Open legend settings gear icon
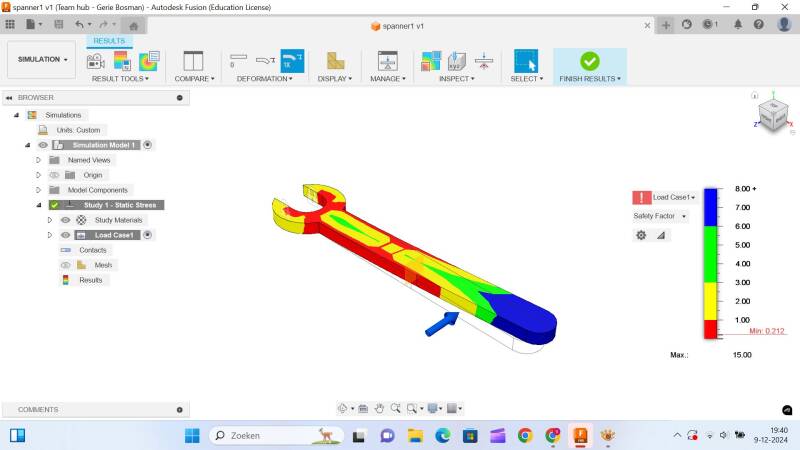This screenshot has height=450, width=800. tap(641, 235)
